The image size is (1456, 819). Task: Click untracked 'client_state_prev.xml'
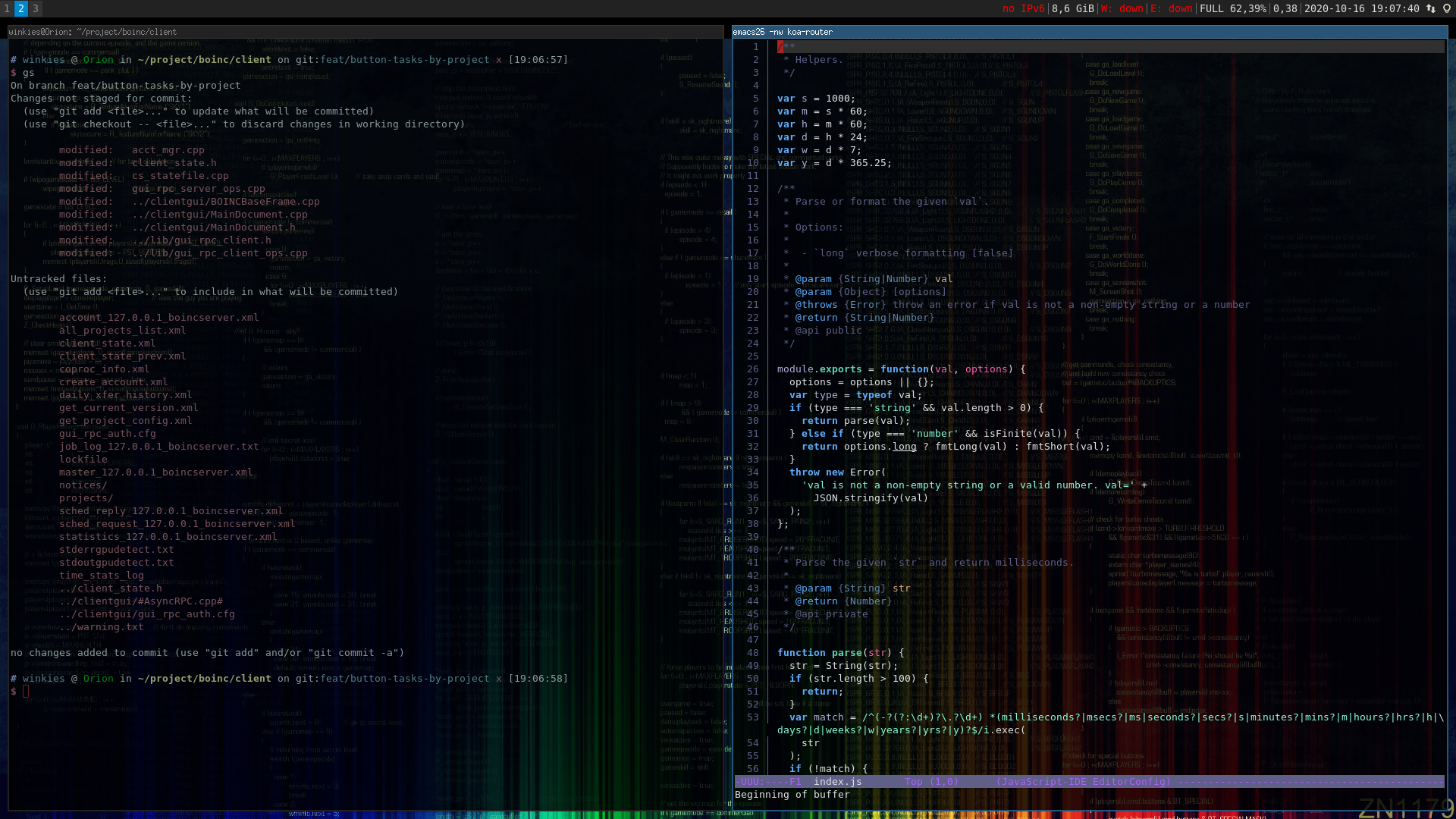pos(123,356)
